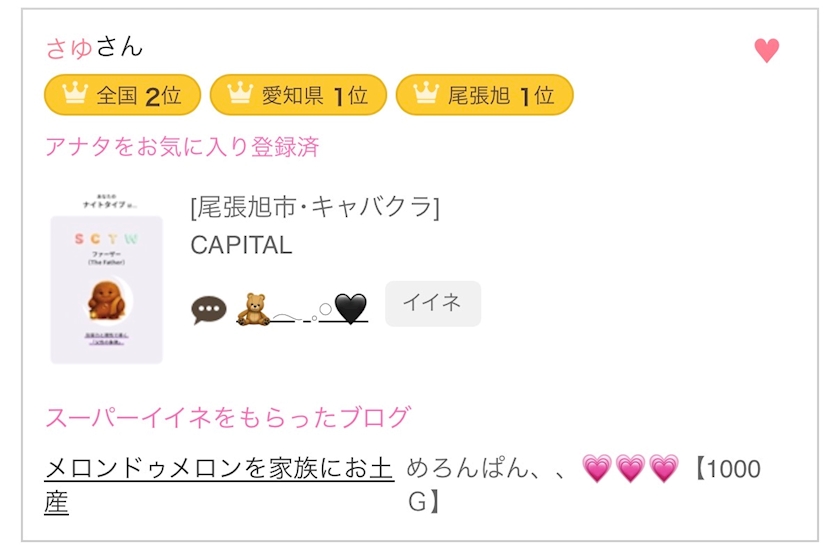Screen dimensions: 840x554
Task: Click the speech bubble comment icon
Action: pyautogui.click(x=208, y=309)
